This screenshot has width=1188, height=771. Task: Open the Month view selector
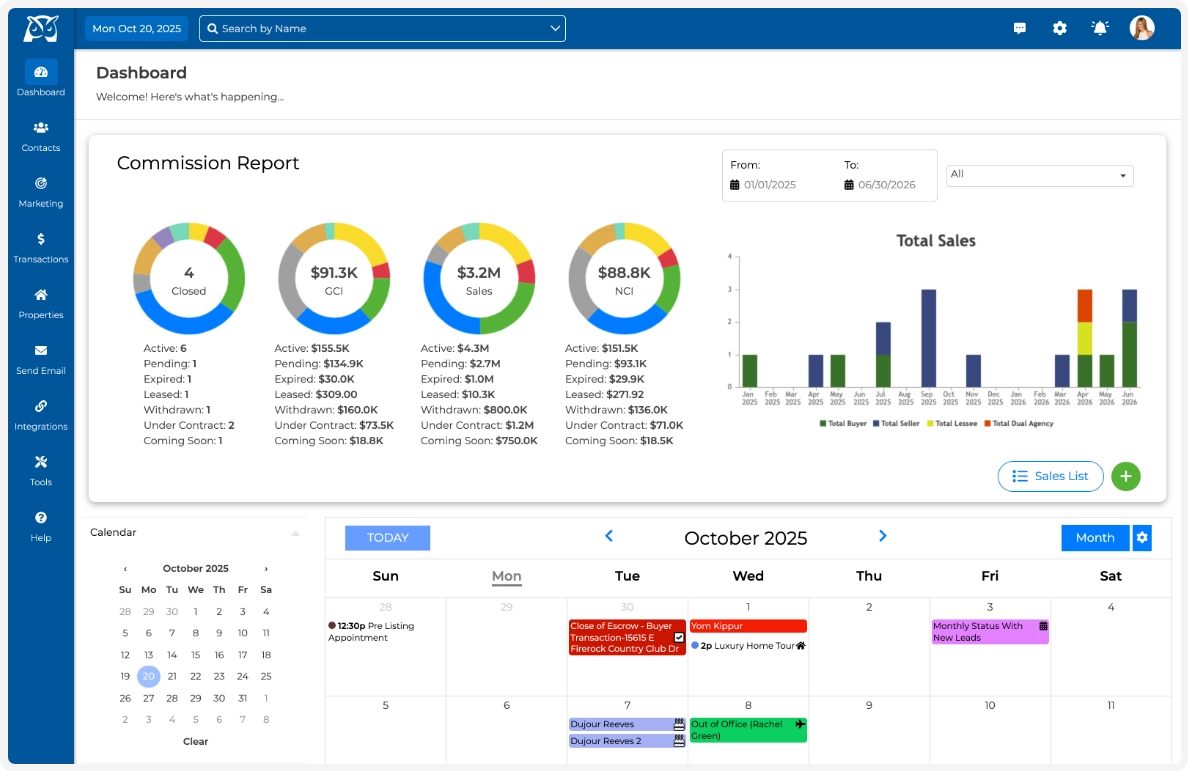(x=1094, y=537)
